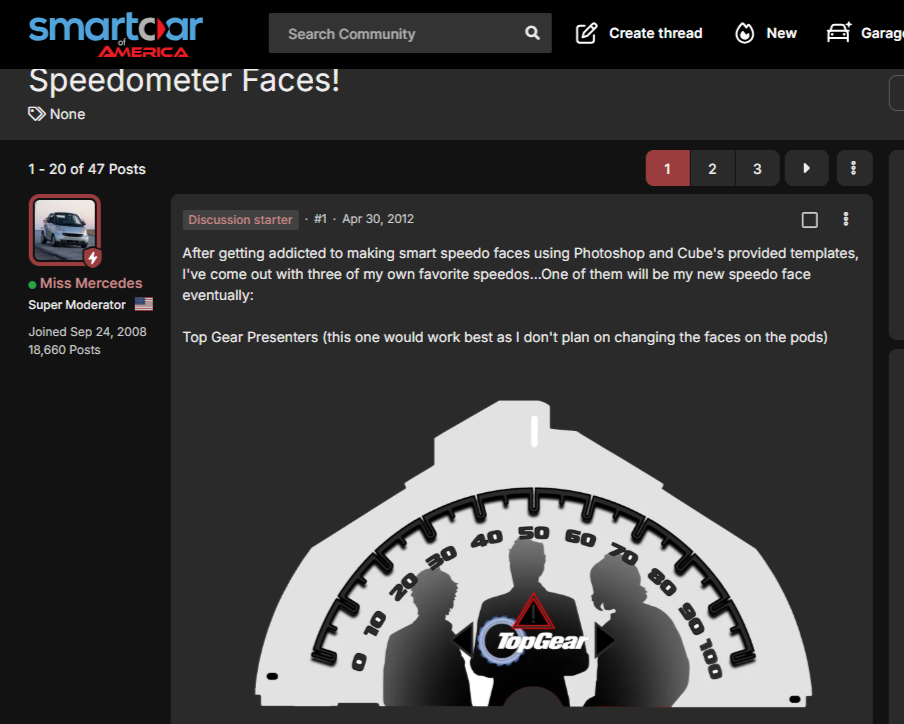Click the search magnifier icon
This screenshot has width=904, height=724.
pos(532,34)
